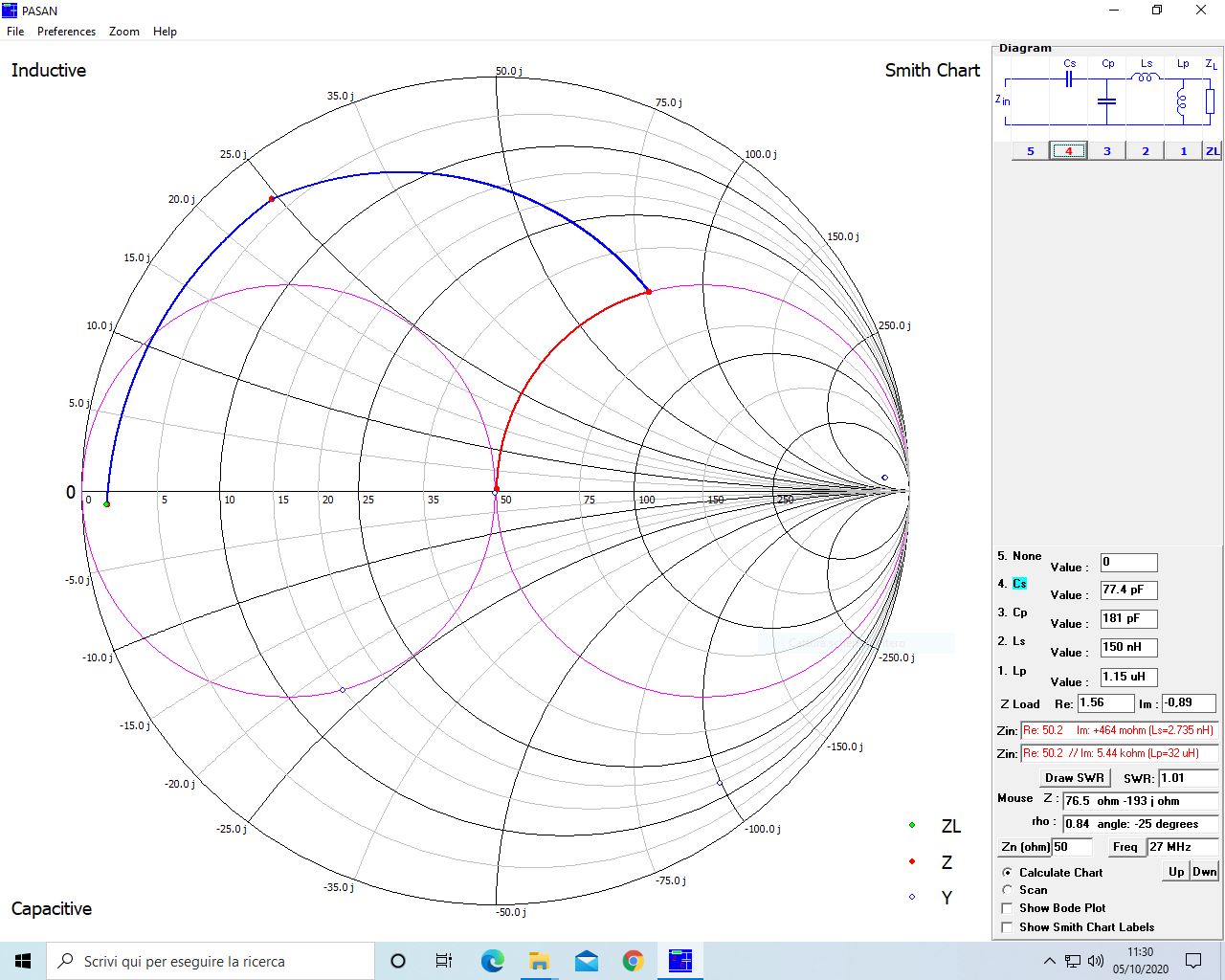The height and width of the screenshot is (980, 1225).
Task: Open the Windows Start menu
Action: [23, 961]
